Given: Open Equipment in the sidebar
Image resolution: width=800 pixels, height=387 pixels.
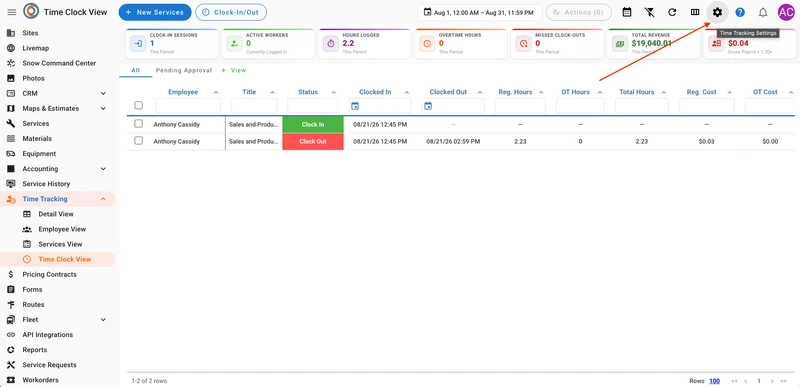Looking at the screenshot, I should (x=39, y=153).
